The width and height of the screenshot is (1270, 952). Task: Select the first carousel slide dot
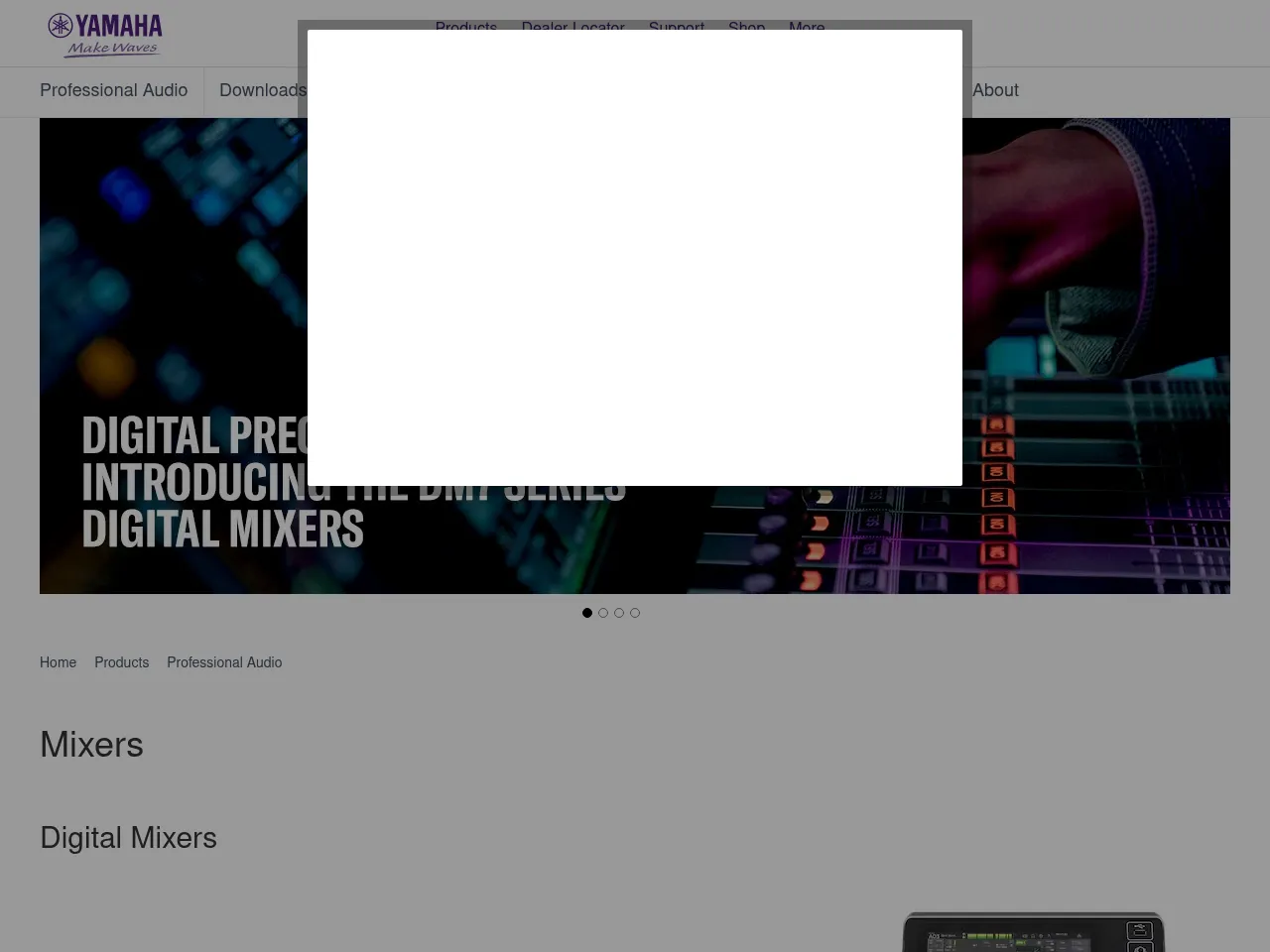coord(587,613)
